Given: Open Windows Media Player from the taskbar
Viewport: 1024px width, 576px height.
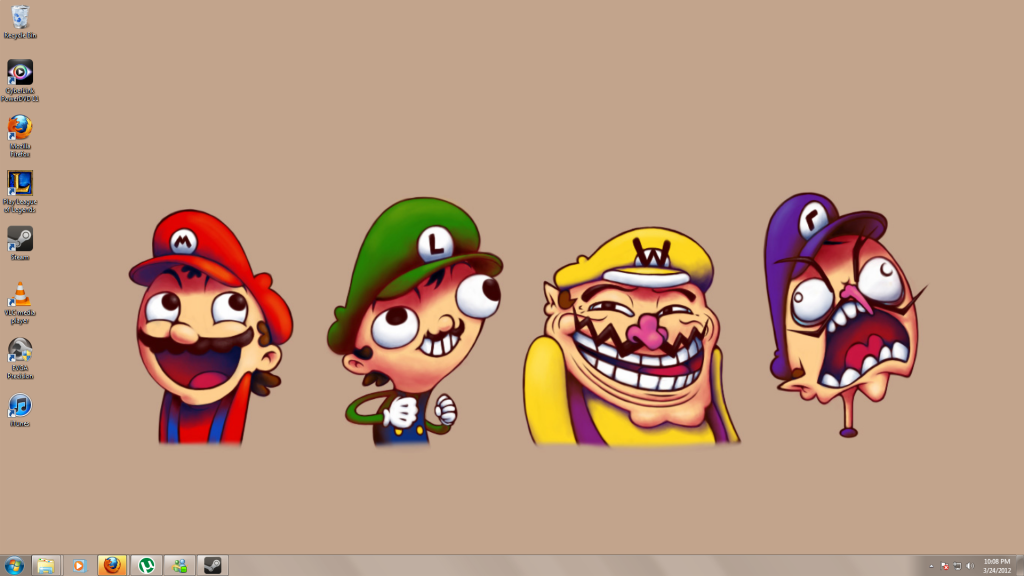Looking at the screenshot, I should click(x=79, y=566).
